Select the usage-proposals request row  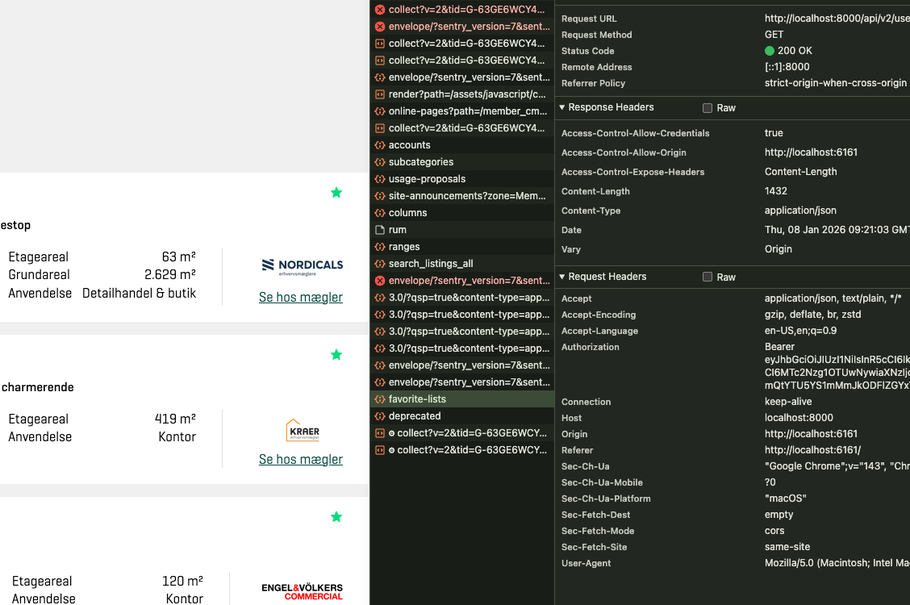(x=426, y=179)
